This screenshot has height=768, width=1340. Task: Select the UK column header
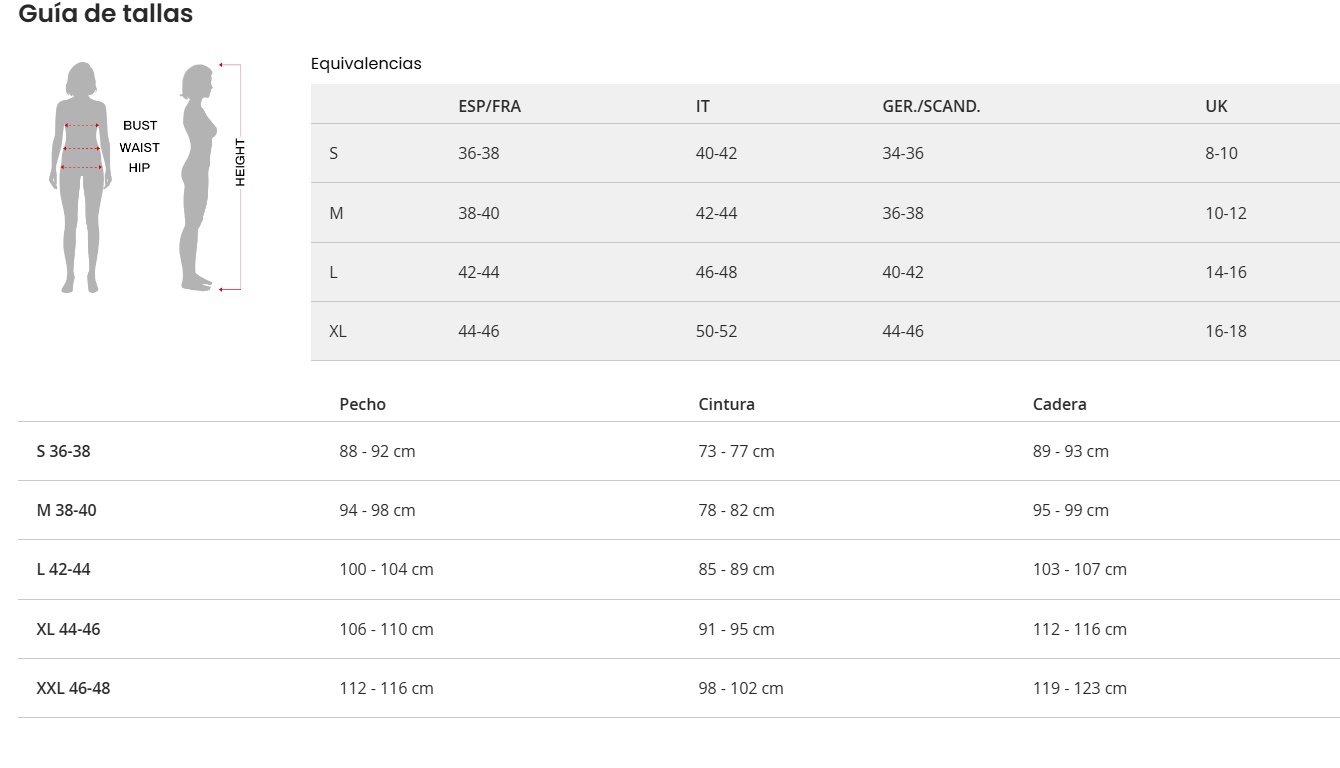point(1216,106)
